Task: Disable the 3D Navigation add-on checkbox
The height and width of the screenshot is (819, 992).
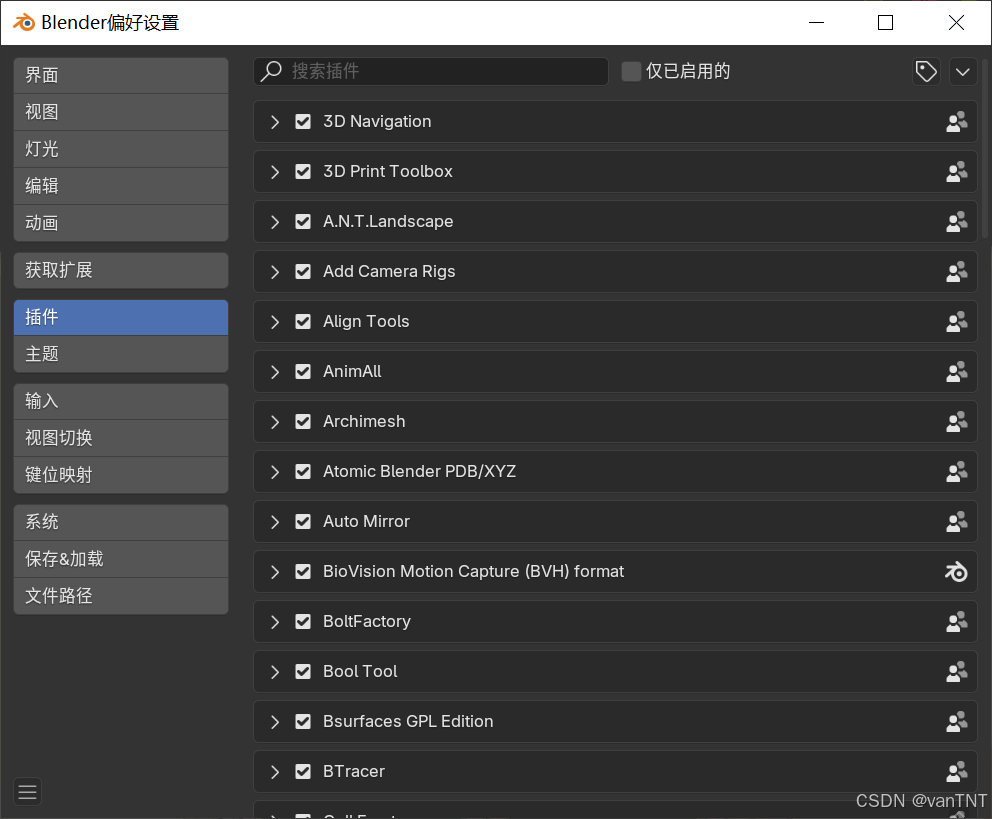Action: 303,121
